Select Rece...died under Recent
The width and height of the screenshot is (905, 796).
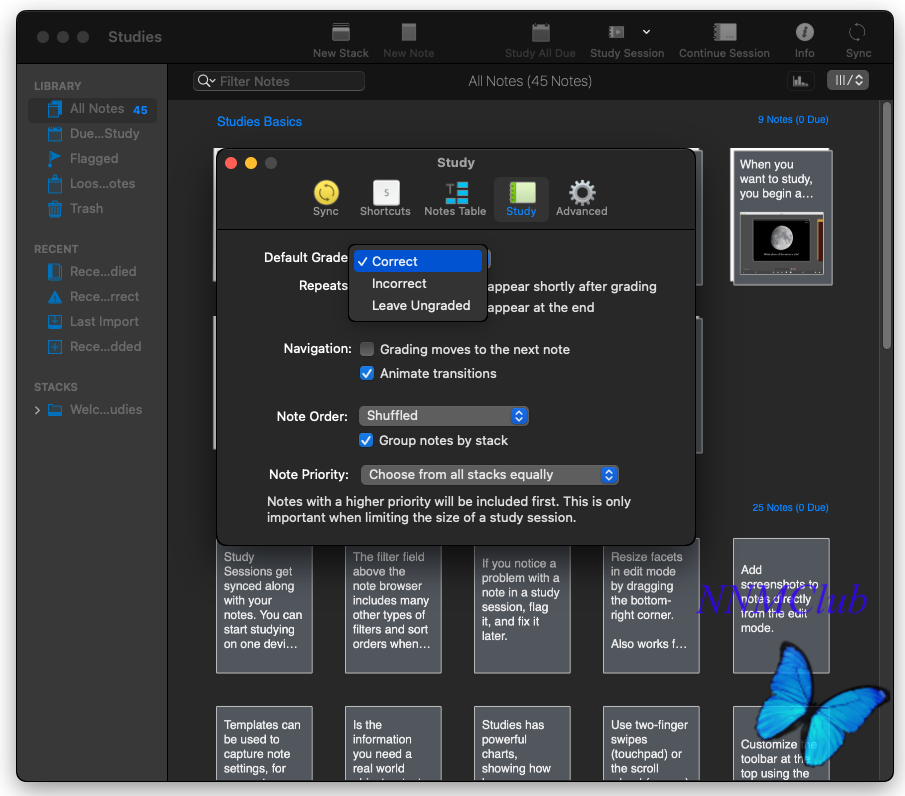coord(92,271)
